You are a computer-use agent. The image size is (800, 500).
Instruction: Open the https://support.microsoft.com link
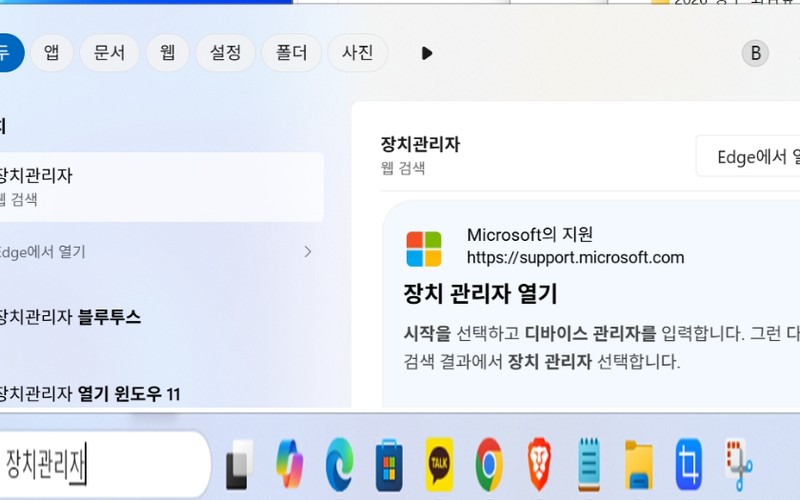tap(576, 257)
